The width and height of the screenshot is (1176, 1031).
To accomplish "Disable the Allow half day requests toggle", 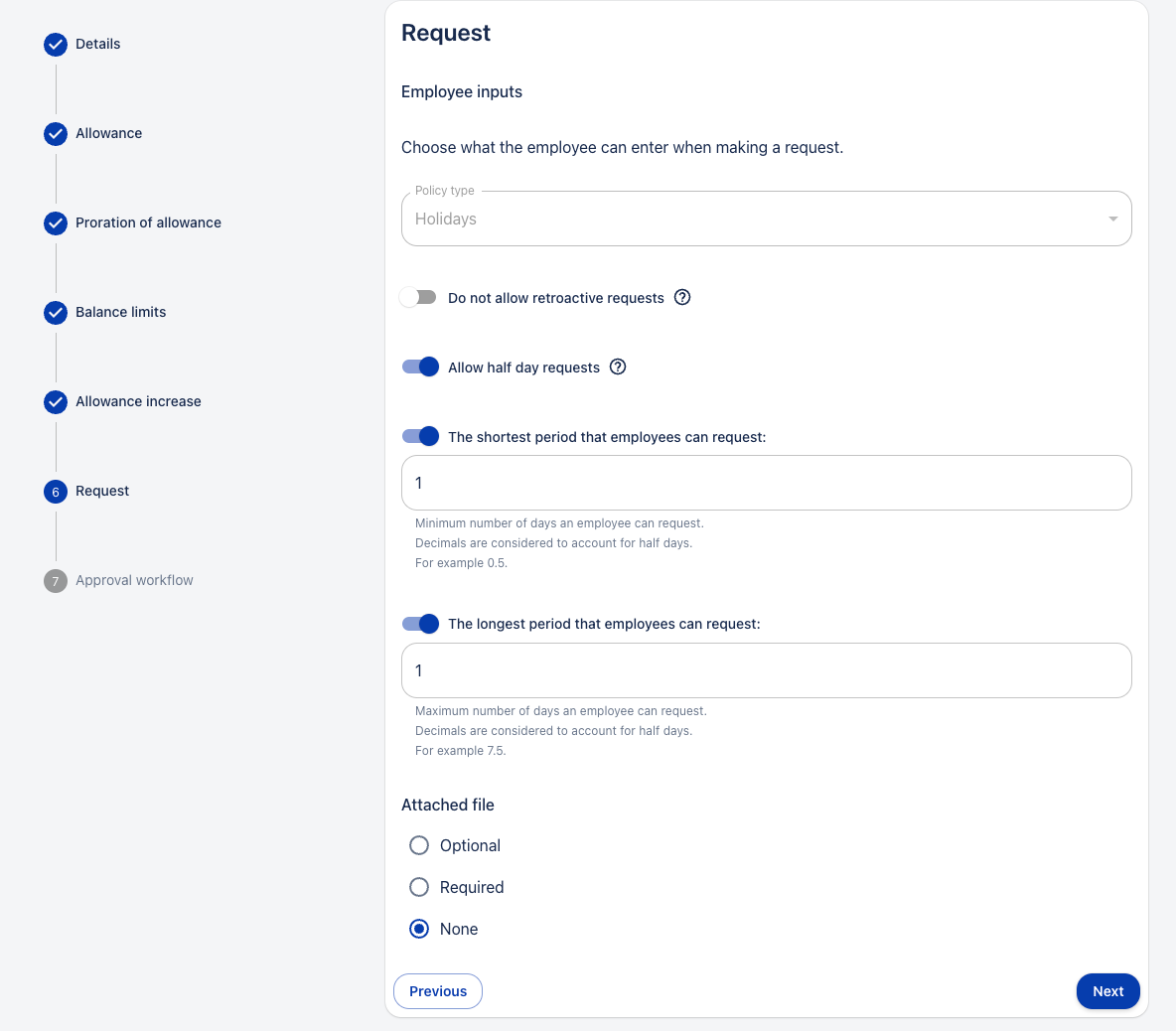I will click(420, 367).
